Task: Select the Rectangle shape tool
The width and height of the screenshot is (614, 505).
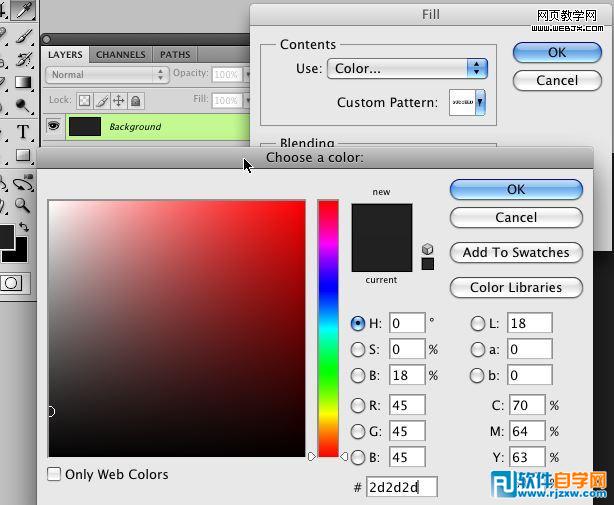Action: point(23,155)
